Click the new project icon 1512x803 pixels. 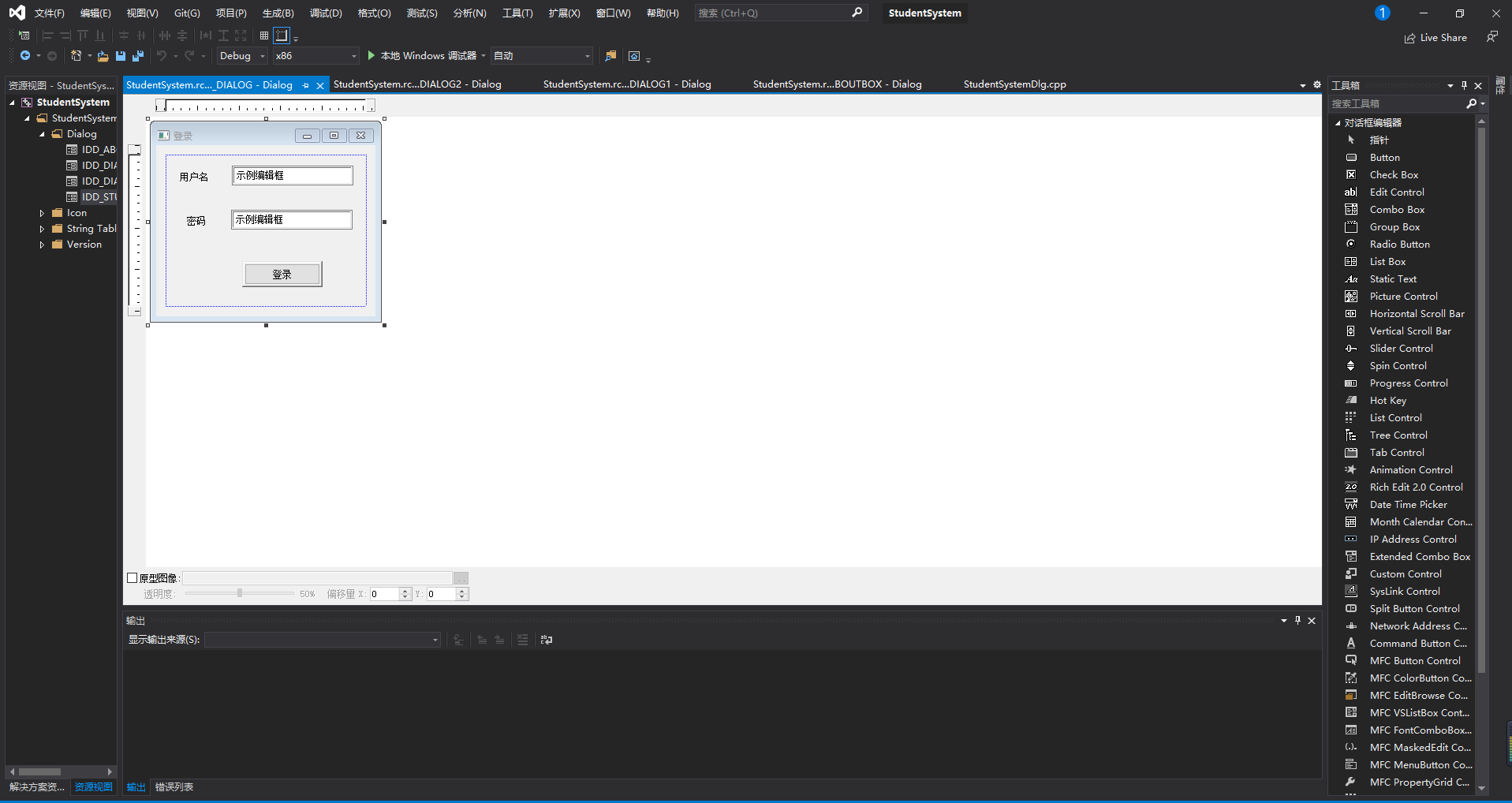77,56
